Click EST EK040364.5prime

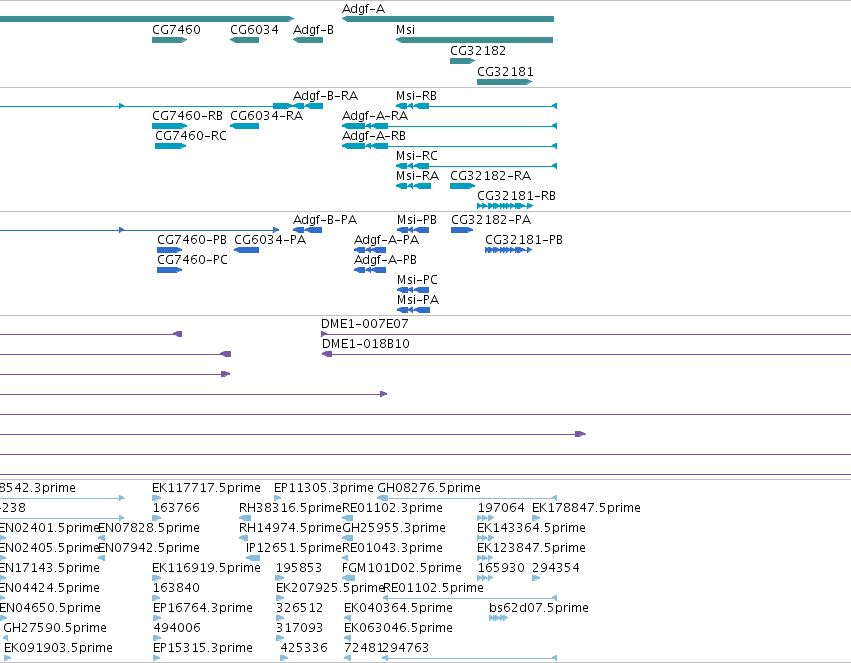click(398, 608)
